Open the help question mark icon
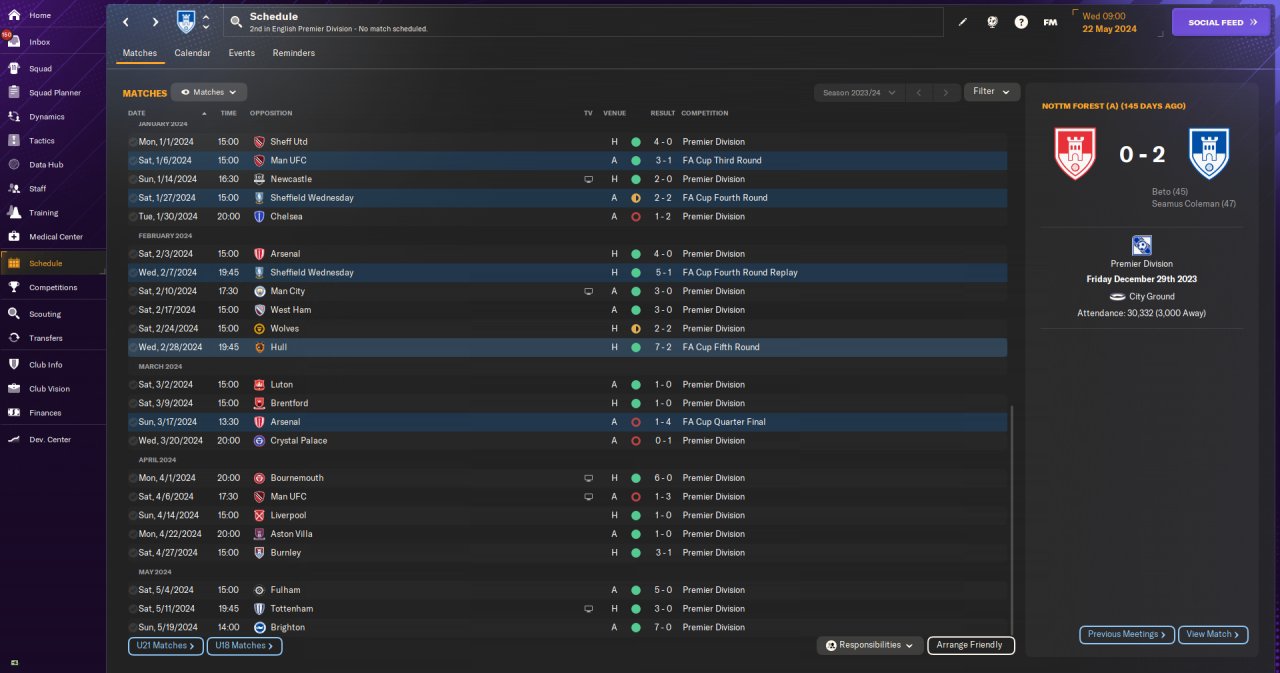 [x=1021, y=22]
